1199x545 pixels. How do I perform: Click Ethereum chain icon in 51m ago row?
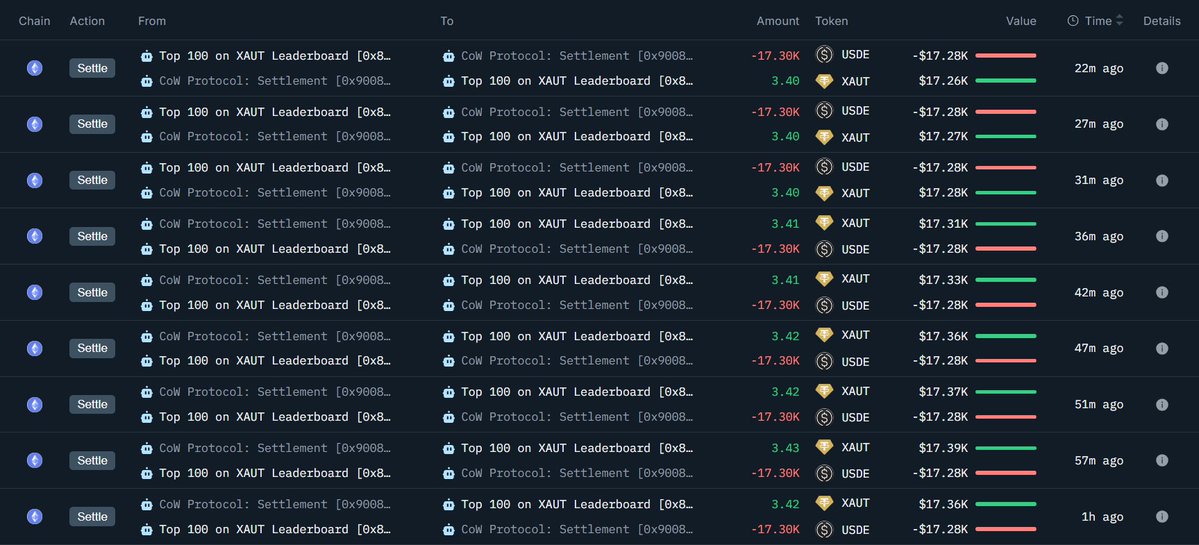(x=34, y=404)
